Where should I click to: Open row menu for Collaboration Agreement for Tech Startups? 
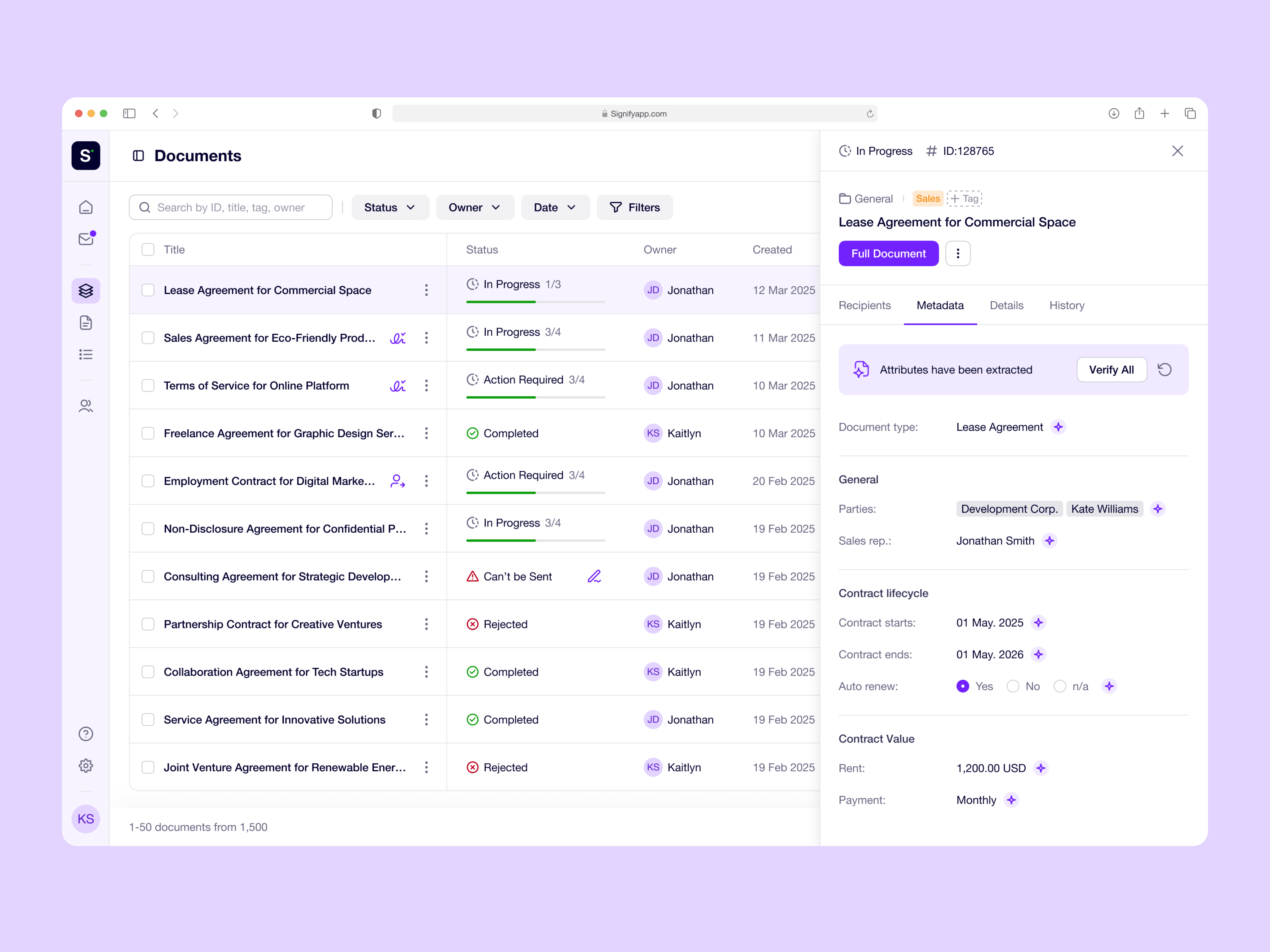(427, 672)
